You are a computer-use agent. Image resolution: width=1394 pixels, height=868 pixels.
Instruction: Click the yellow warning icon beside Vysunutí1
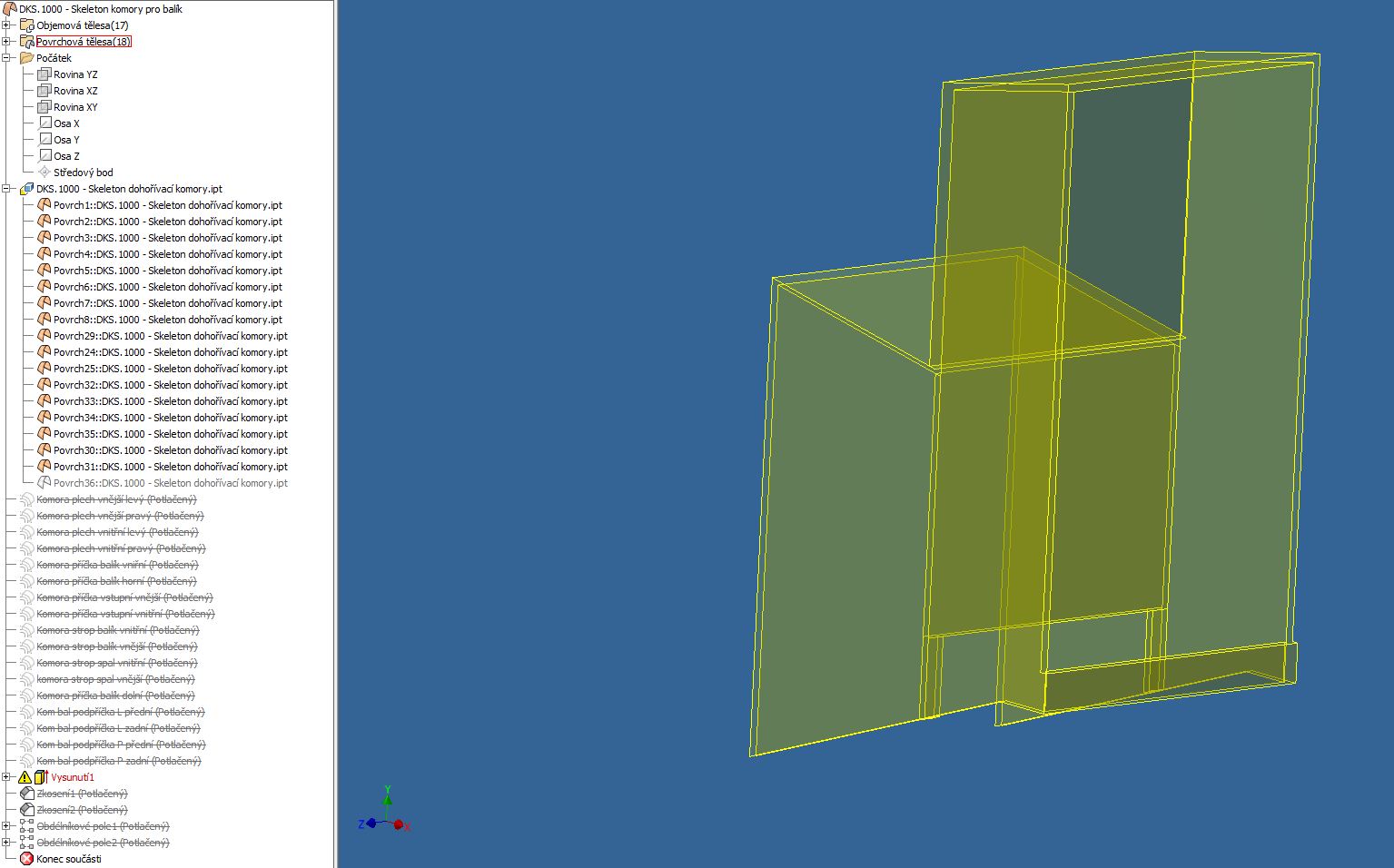pyautogui.click(x=25, y=777)
